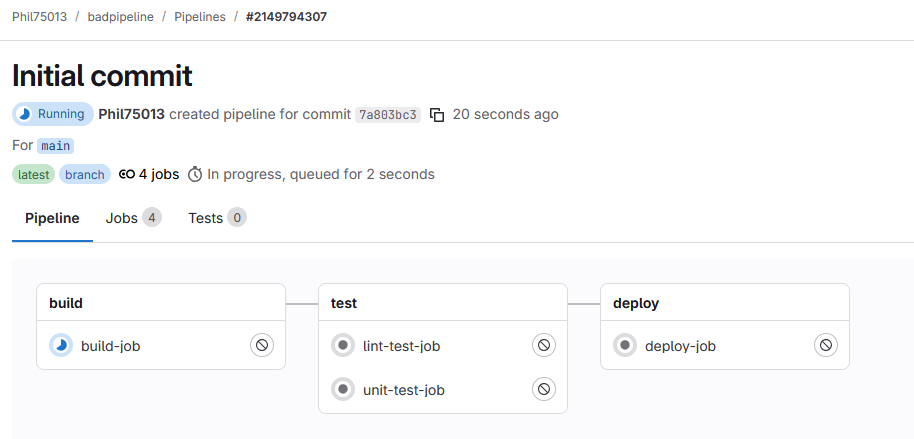Click the Running status badge
The height and width of the screenshot is (439, 914).
coord(52,114)
